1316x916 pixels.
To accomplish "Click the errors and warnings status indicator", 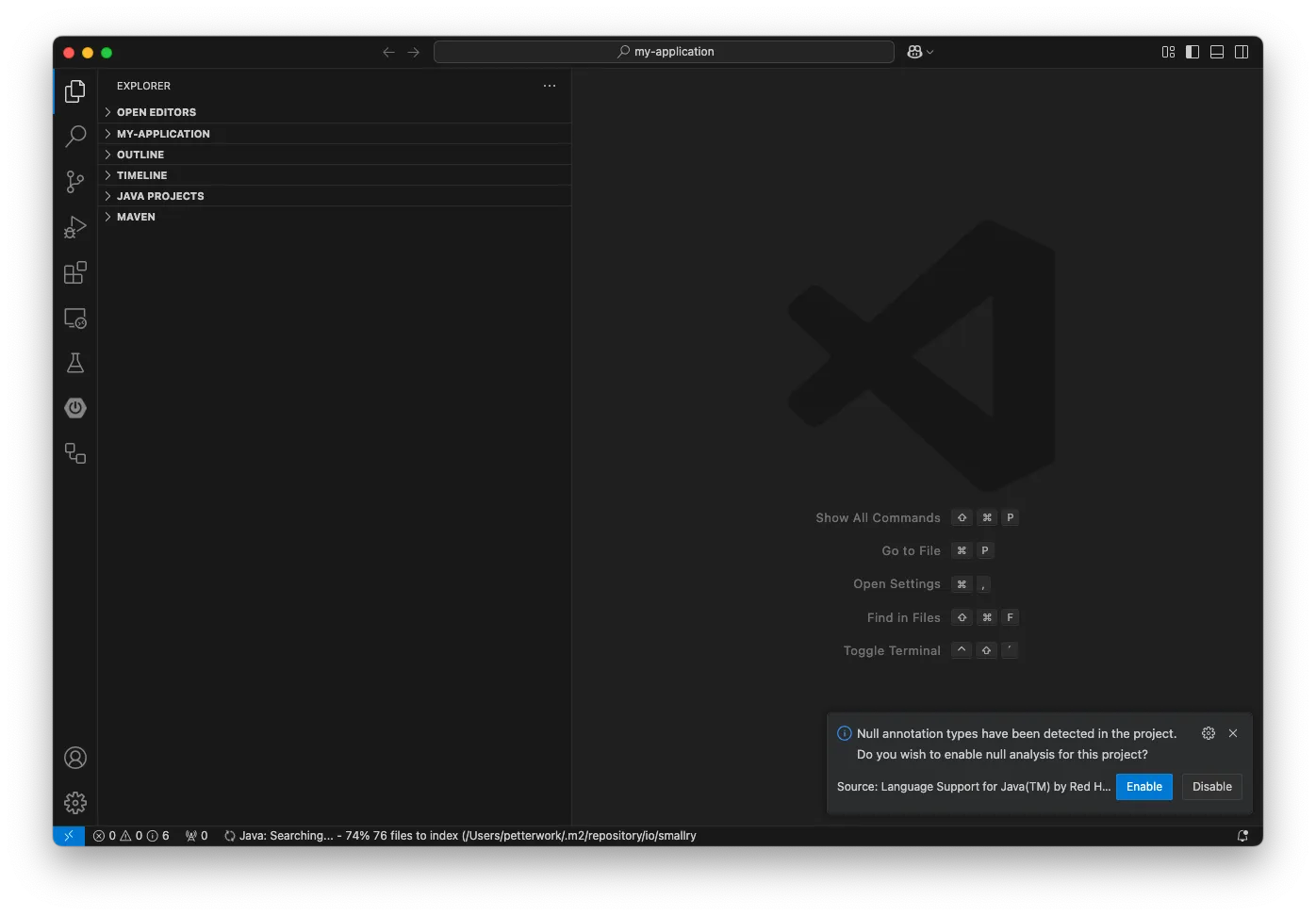I will click(x=130, y=835).
